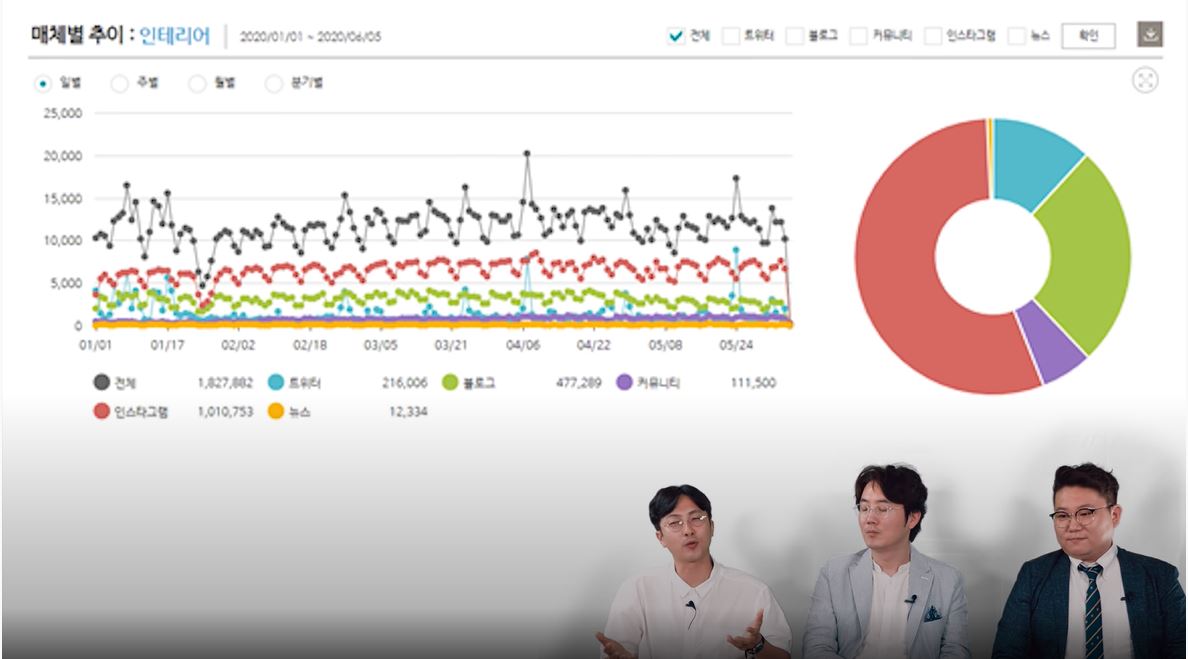This screenshot has height=659, width=1188.
Task: Click the 04/06 peak point on the gray line
Action: coord(527,154)
